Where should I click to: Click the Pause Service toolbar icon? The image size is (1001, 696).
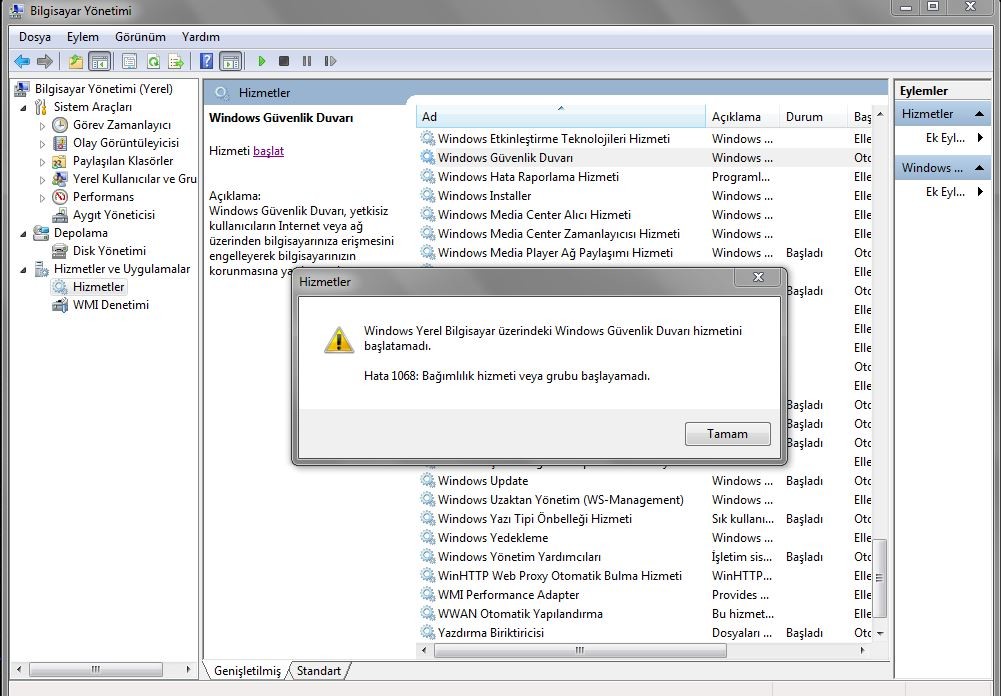coord(307,61)
